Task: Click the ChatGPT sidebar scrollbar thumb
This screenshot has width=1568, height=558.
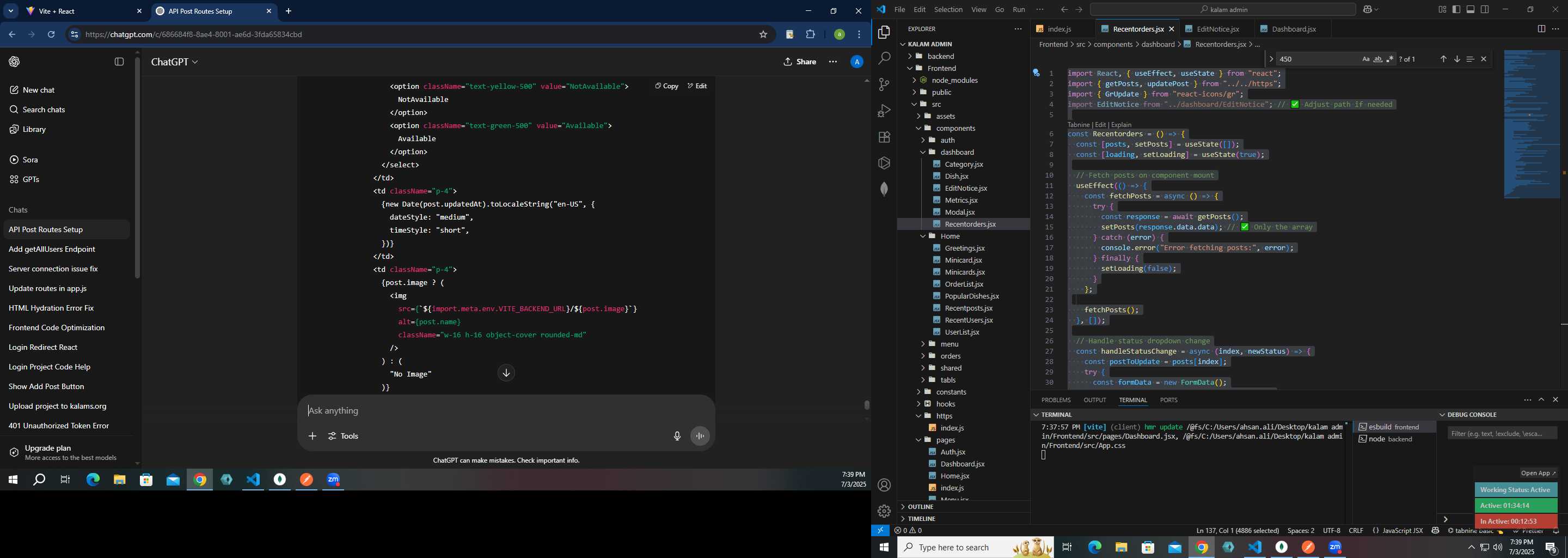Action: (x=137, y=167)
